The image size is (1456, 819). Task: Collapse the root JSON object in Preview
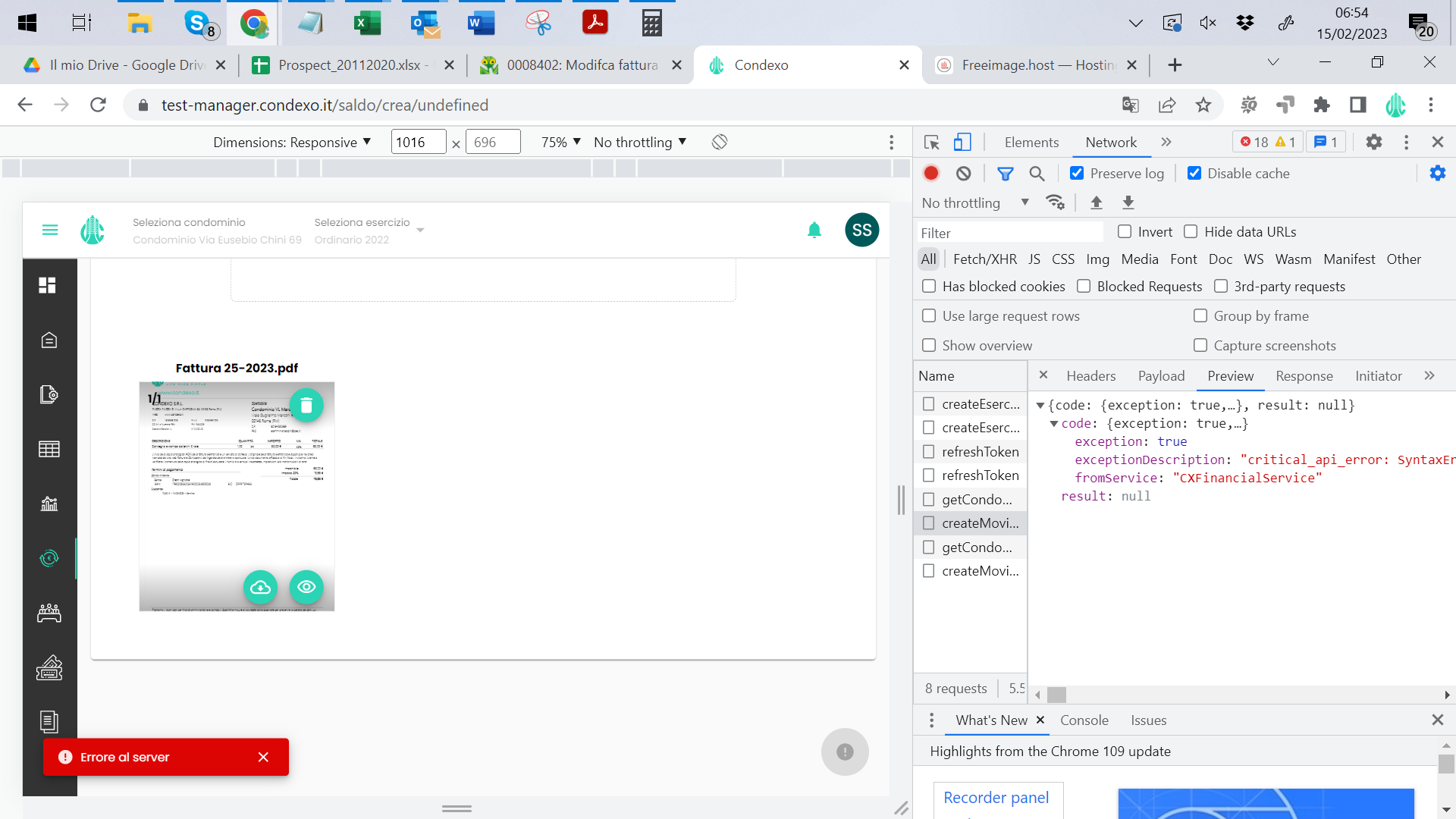1040,406
